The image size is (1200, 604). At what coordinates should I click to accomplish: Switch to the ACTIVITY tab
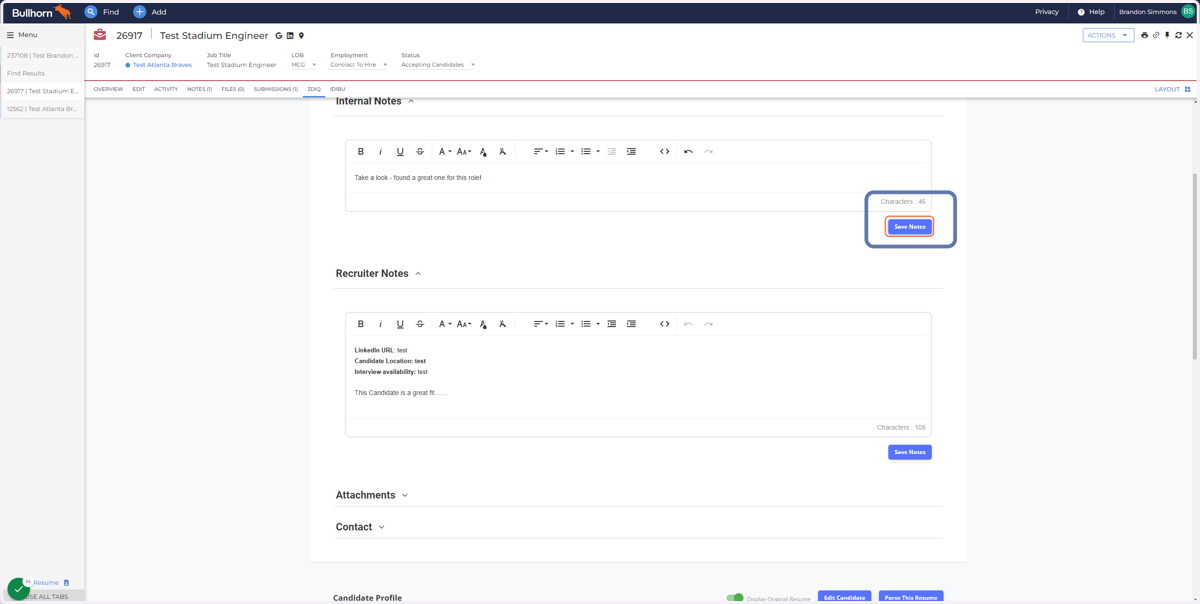[166, 89]
